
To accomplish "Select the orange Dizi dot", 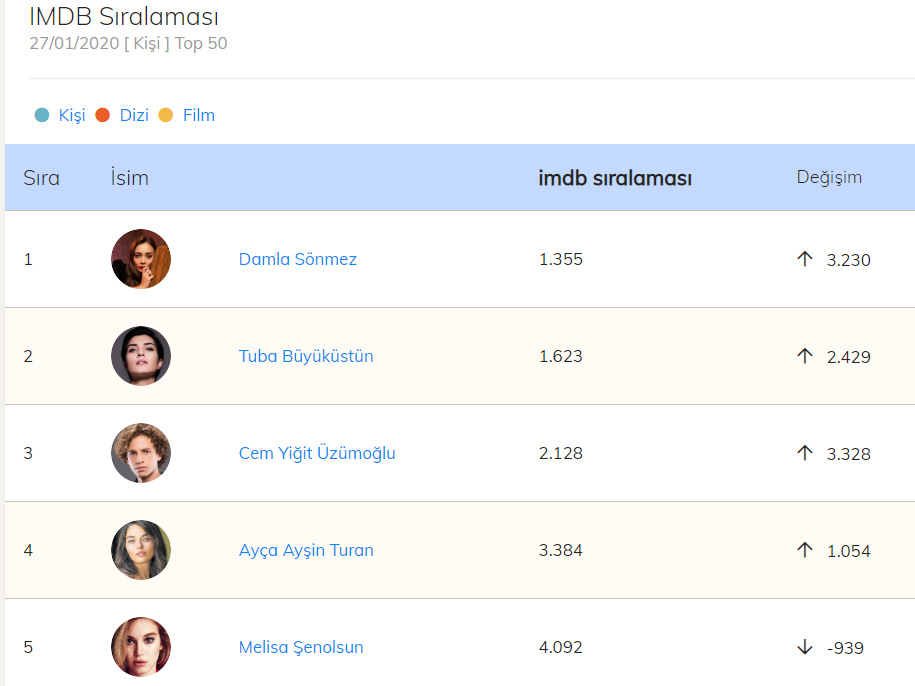I will 102,115.
